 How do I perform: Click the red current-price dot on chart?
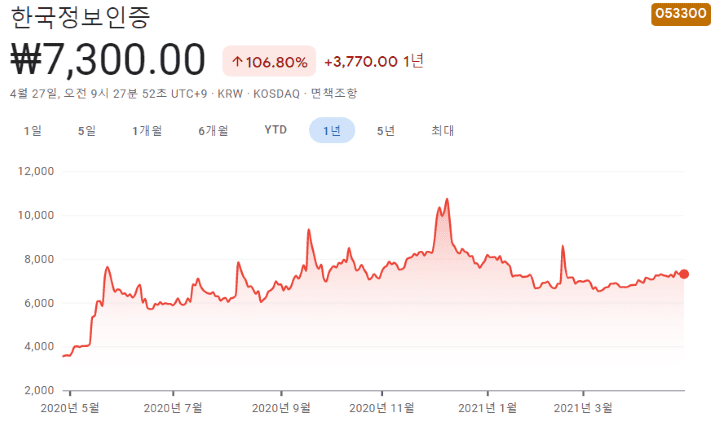click(x=684, y=274)
